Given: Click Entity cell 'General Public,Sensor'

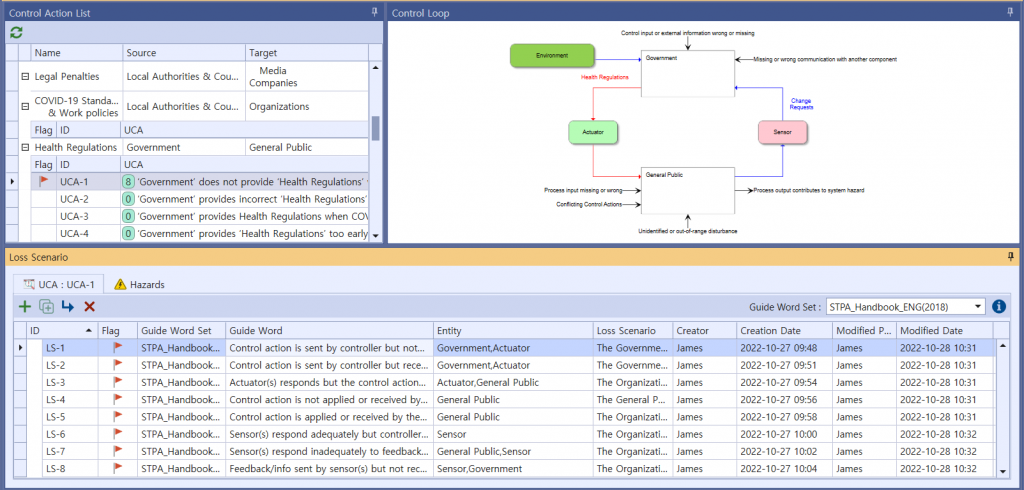Looking at the screenshot, I should coord(513,451).
